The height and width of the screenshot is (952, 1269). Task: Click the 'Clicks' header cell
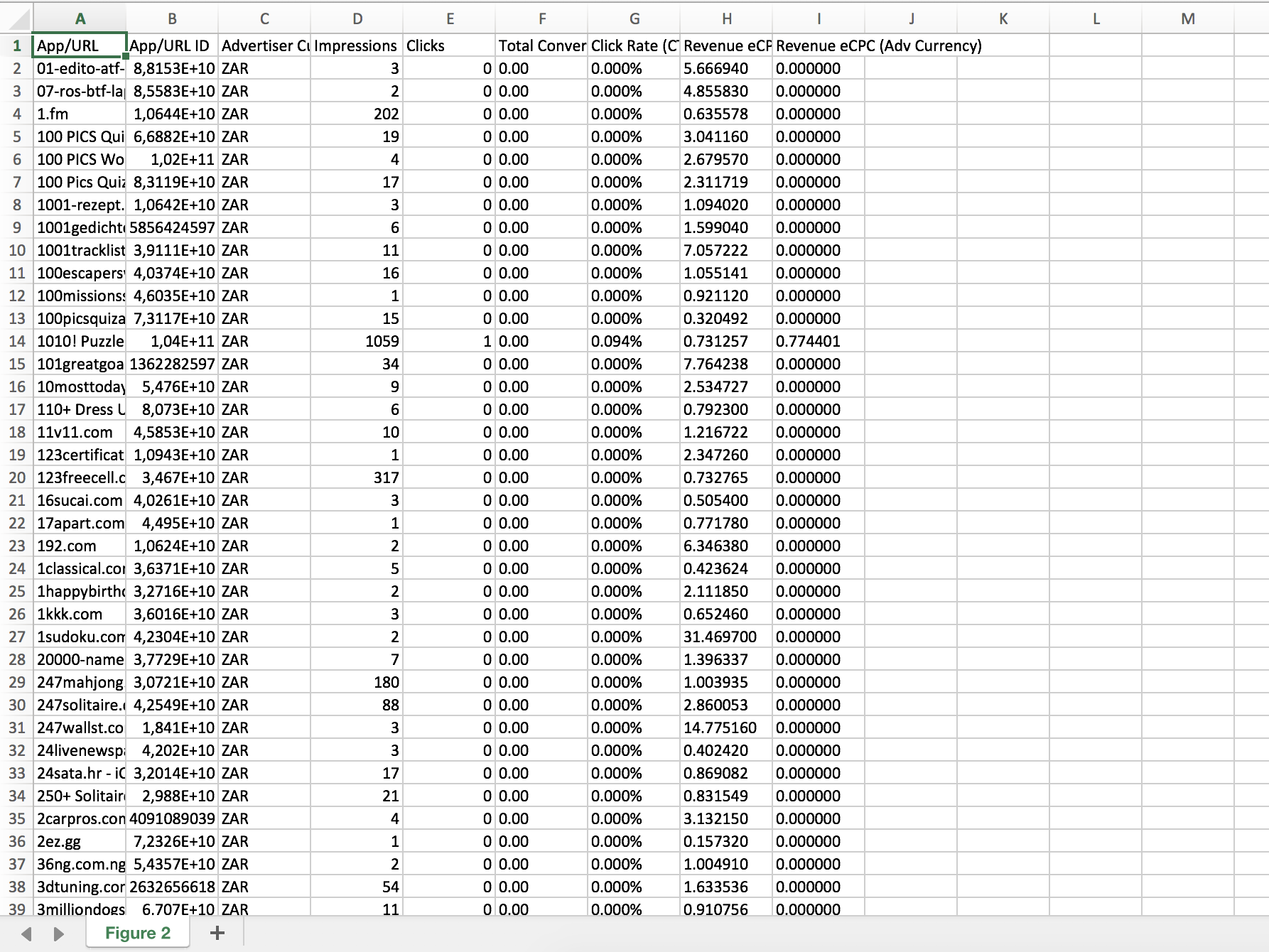coord(450,45)
